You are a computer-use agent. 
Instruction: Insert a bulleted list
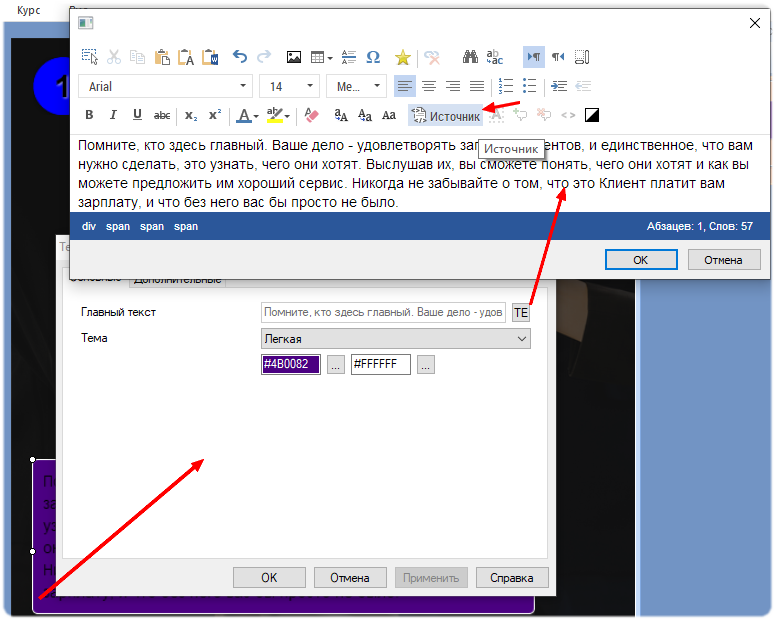[530, 86]
